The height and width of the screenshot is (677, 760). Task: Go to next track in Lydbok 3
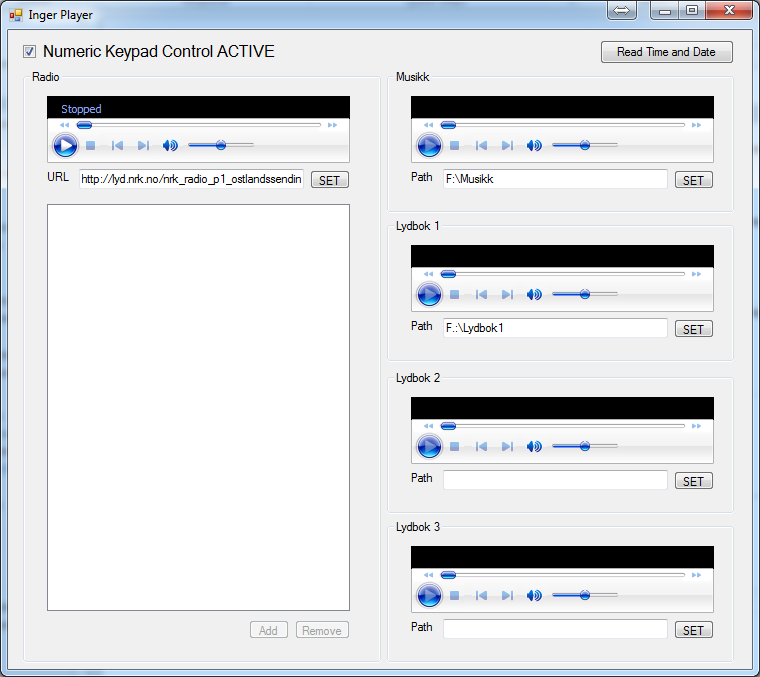507,595
